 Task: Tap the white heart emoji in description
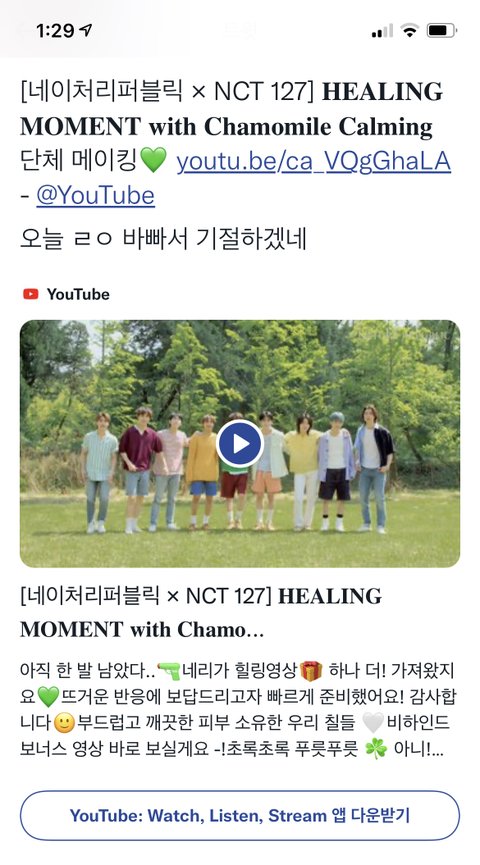tap(373, 723)
